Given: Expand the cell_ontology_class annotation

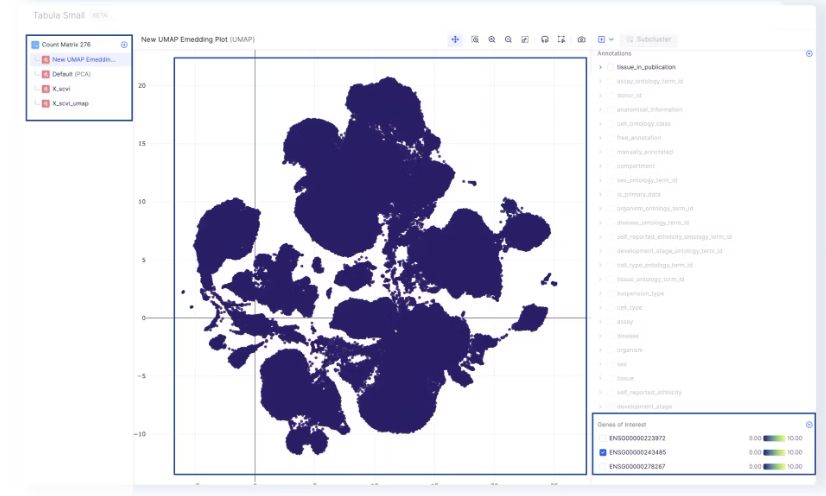Looking at the screenshot, I should [x=600, y=124].
